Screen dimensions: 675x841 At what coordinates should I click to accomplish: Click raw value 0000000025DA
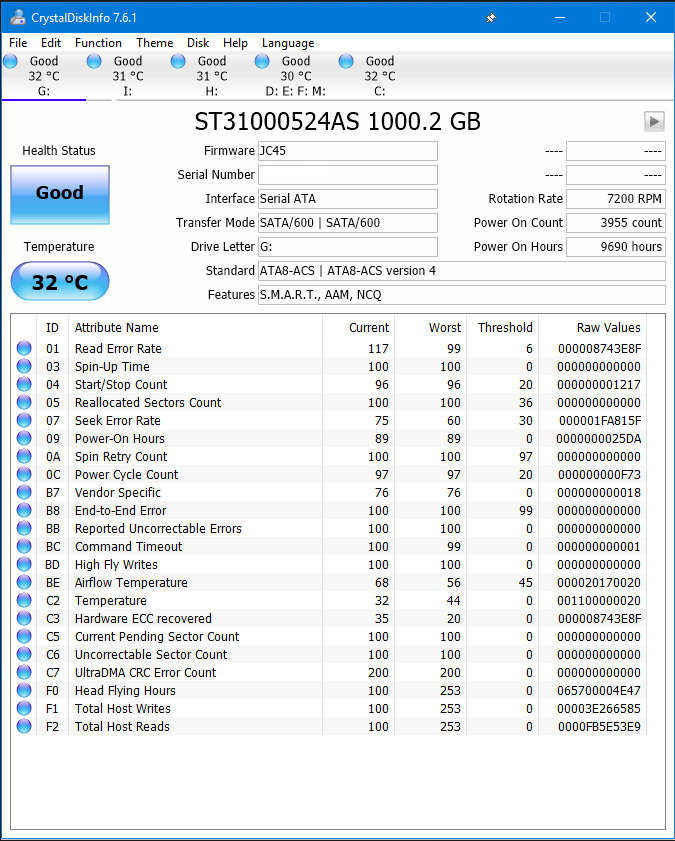pos(598,439)
